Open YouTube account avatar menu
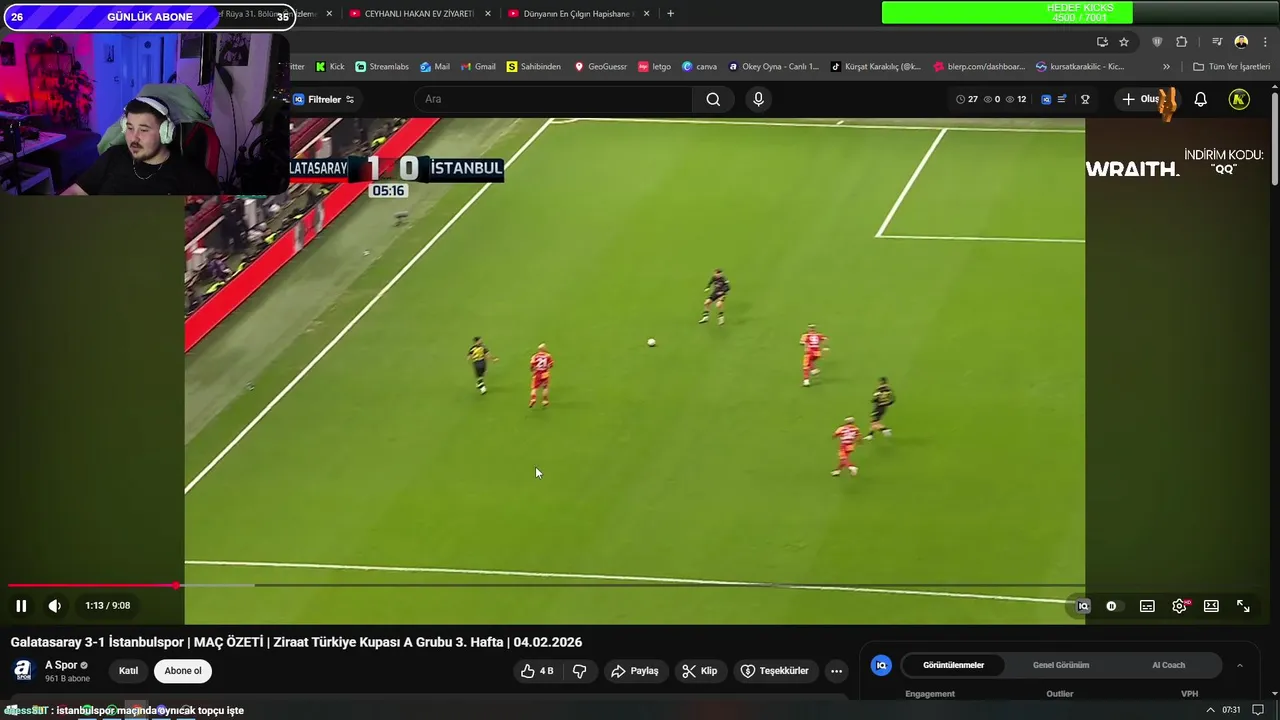 pos(1239,99)
